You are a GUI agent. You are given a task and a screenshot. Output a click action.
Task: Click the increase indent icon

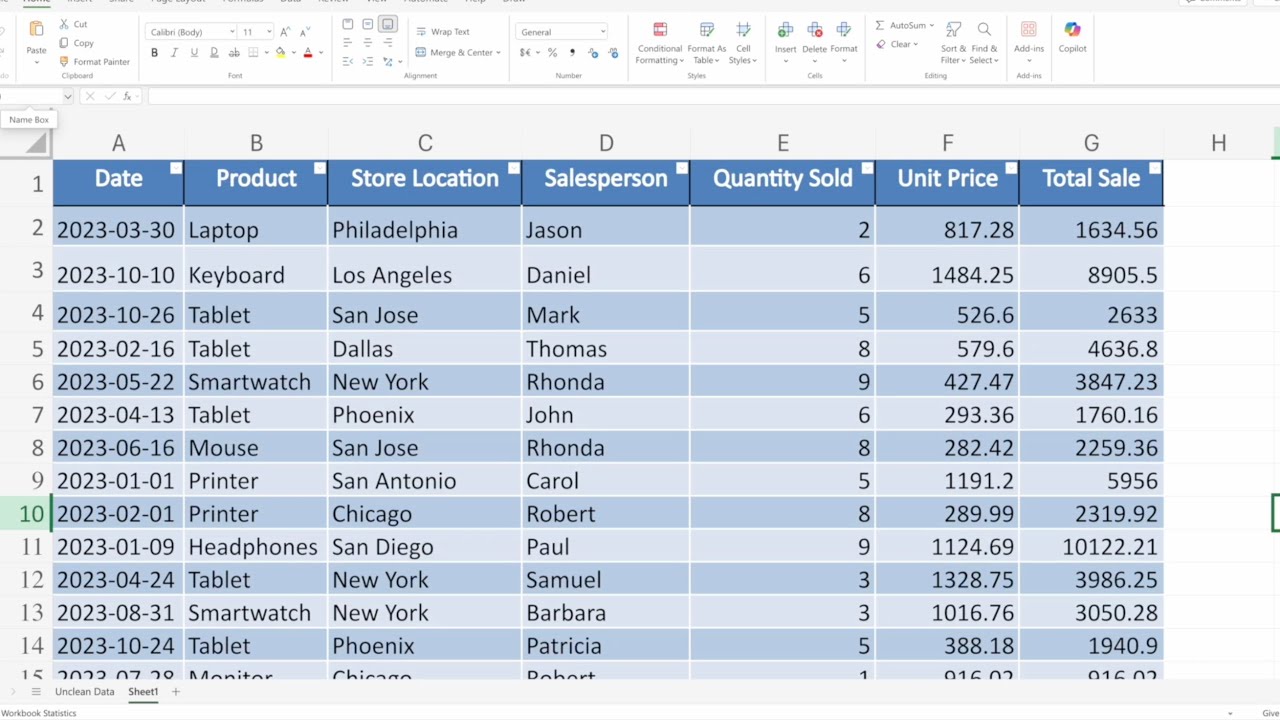(x=368, y=62)
